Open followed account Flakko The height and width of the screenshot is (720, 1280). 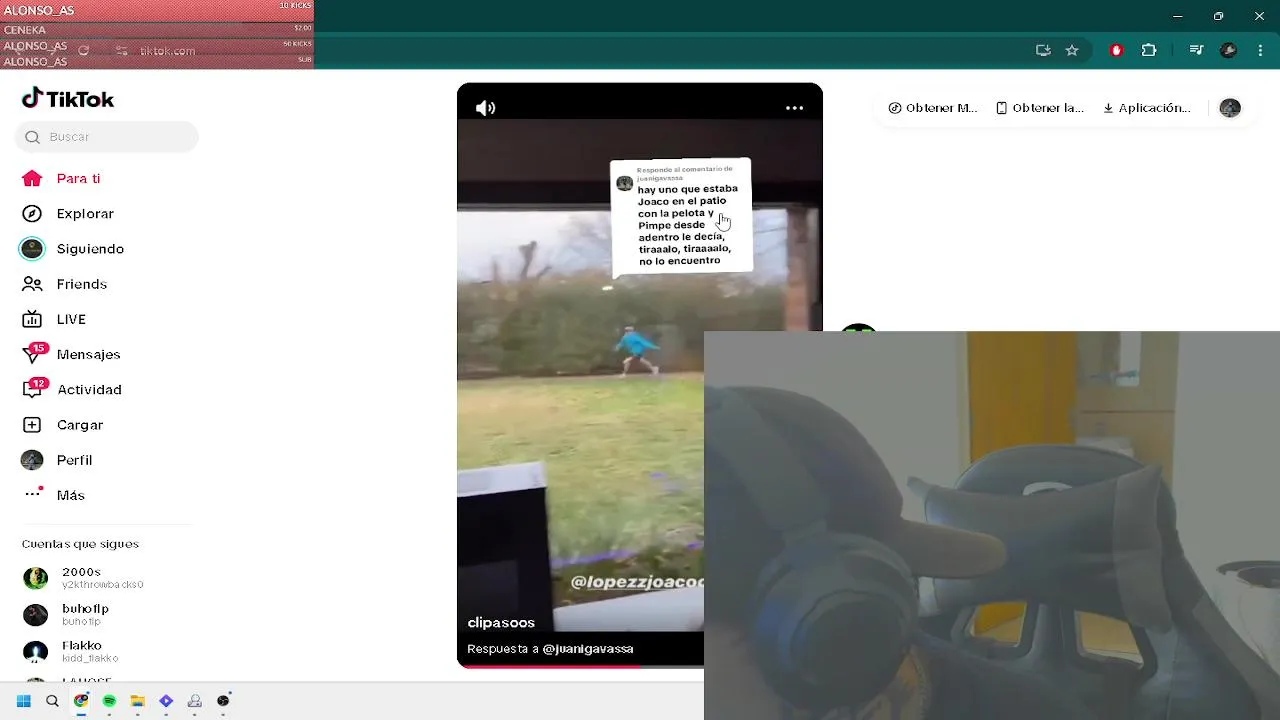click(71, 651)
